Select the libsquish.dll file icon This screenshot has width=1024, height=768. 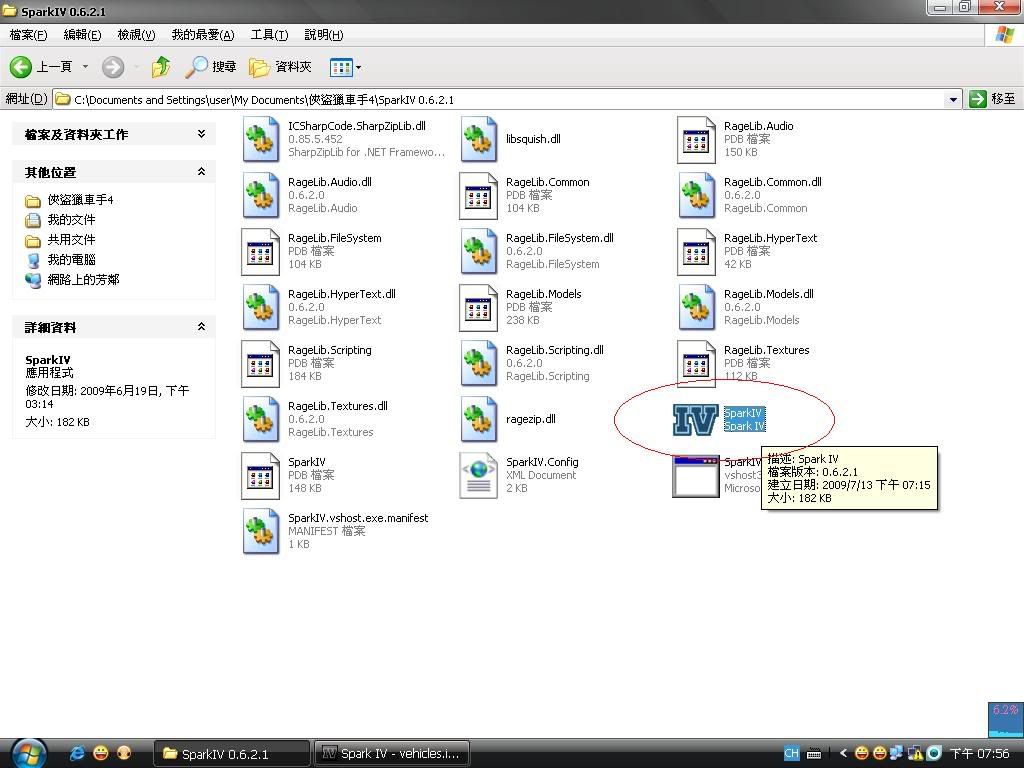tap(479, 139)
